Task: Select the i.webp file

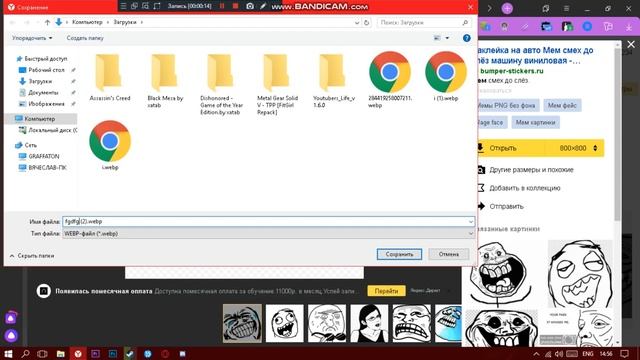Action: tap(110, 145)
